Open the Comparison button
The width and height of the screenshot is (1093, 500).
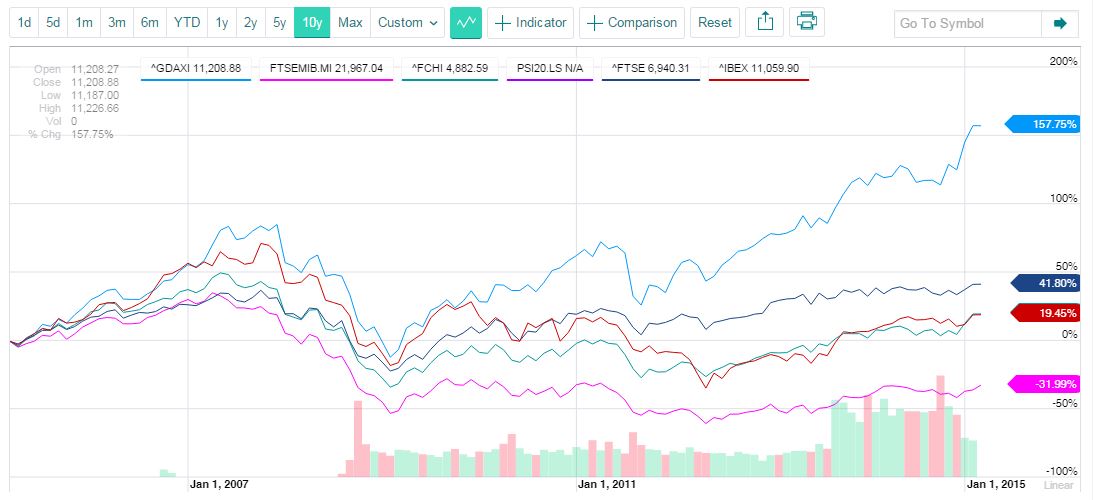pyautogui.click(x=632, y=22)
